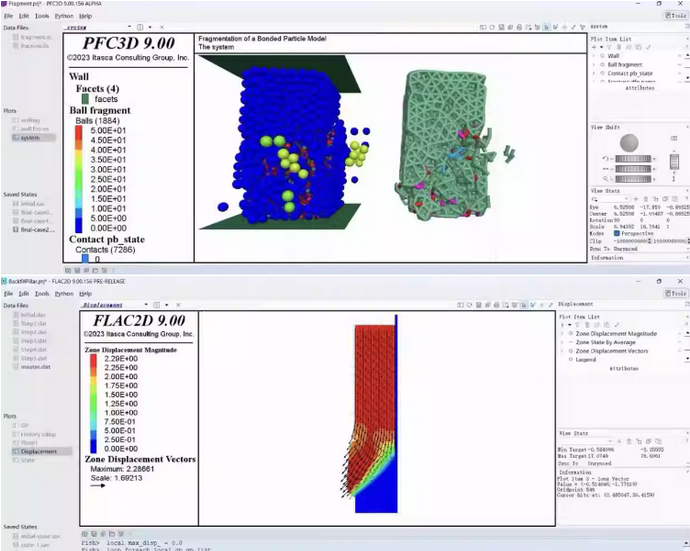Click the print icon in FLAC2D plot toolbar

coord(496,305)
